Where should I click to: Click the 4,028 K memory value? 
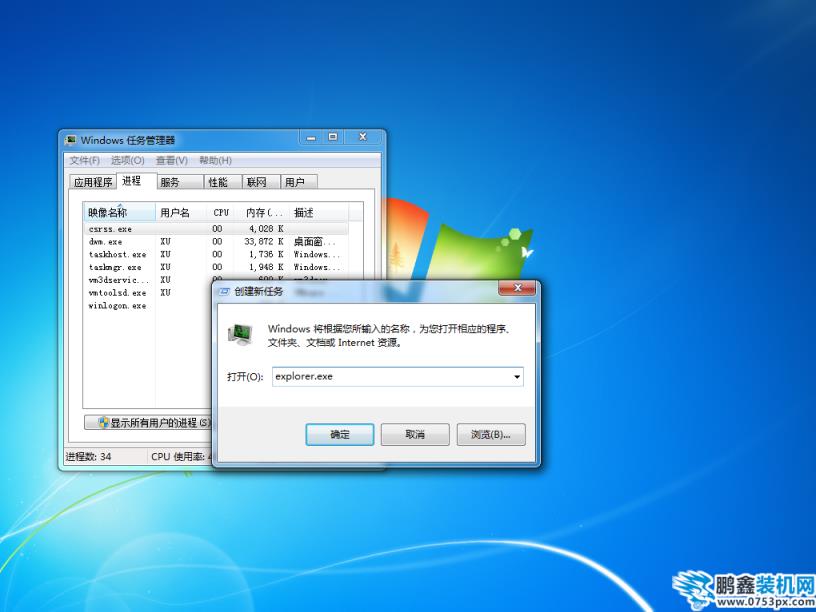266,229
